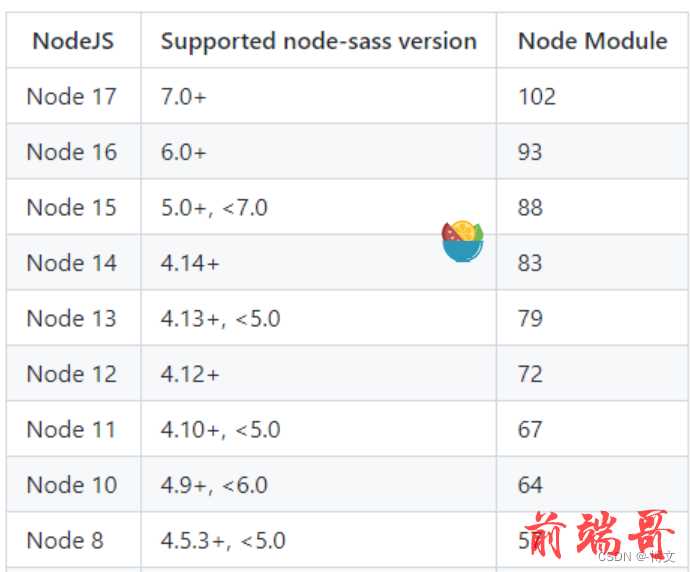This screenshot has width=691, height=572.
Task: Click module number 102
Action: tap(537, 97)
